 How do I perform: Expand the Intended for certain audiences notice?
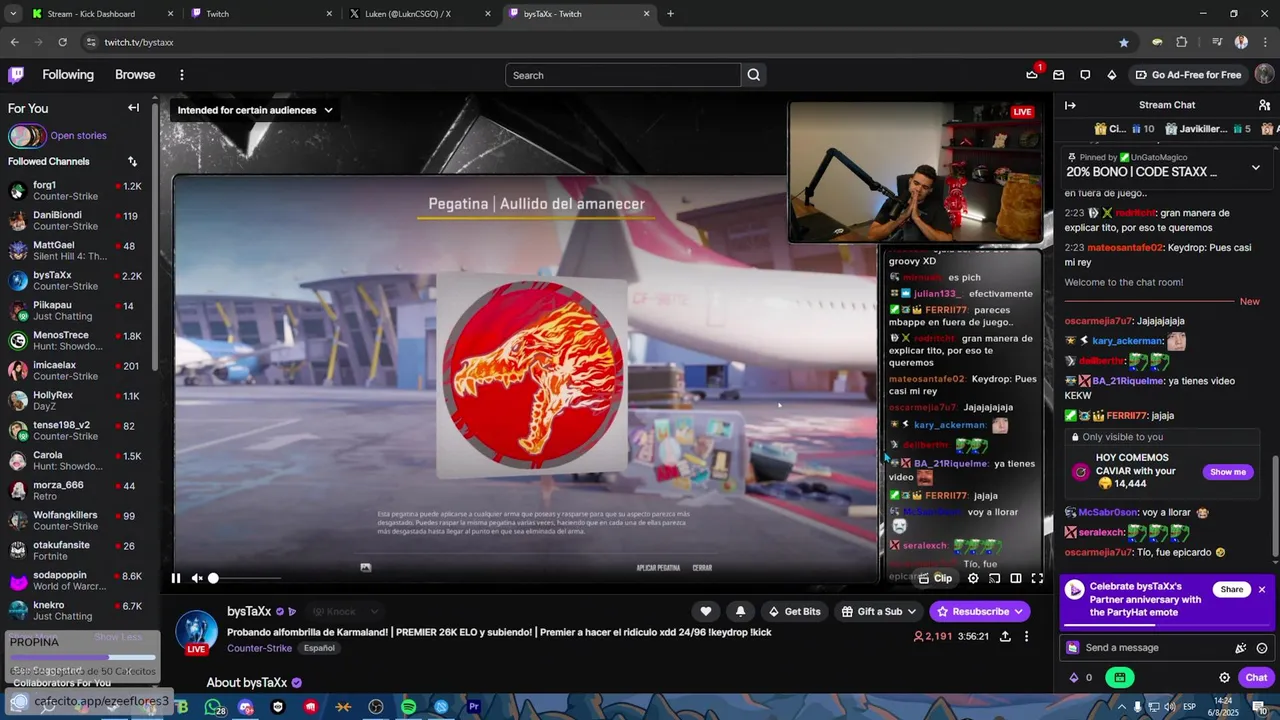[255, 110]
